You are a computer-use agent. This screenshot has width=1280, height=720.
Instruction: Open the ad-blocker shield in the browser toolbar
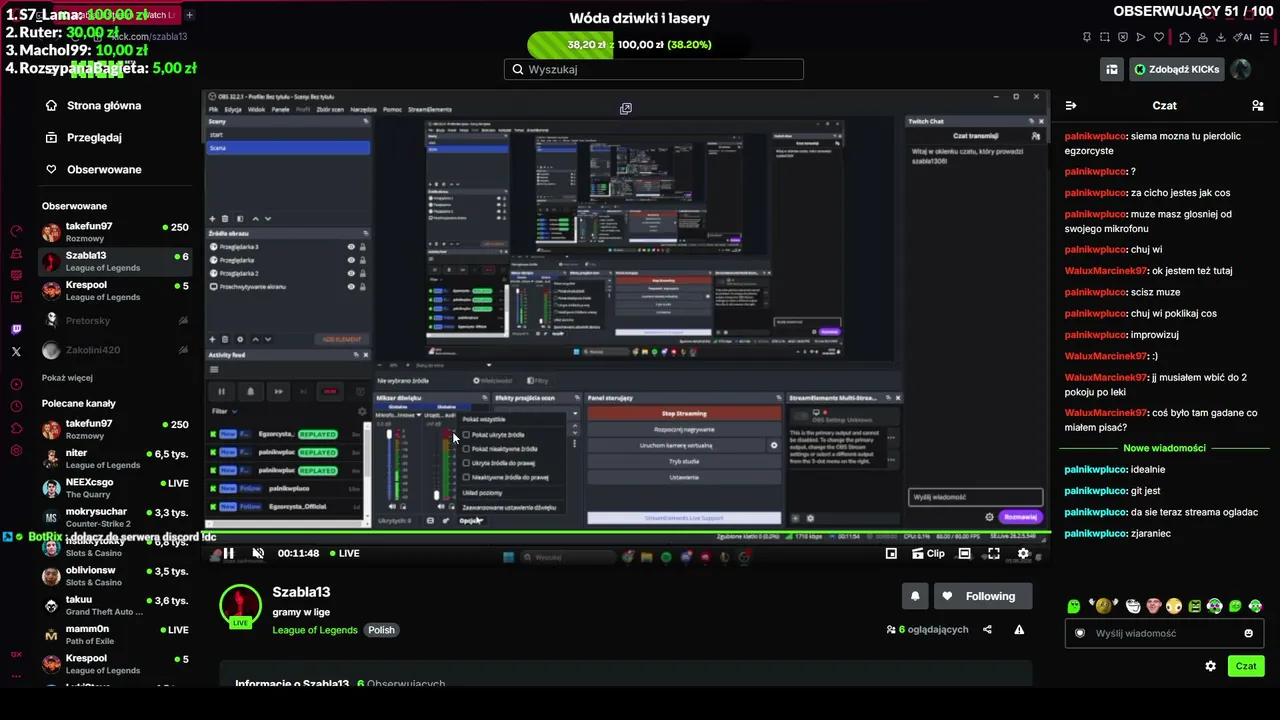coord(1123,37)
